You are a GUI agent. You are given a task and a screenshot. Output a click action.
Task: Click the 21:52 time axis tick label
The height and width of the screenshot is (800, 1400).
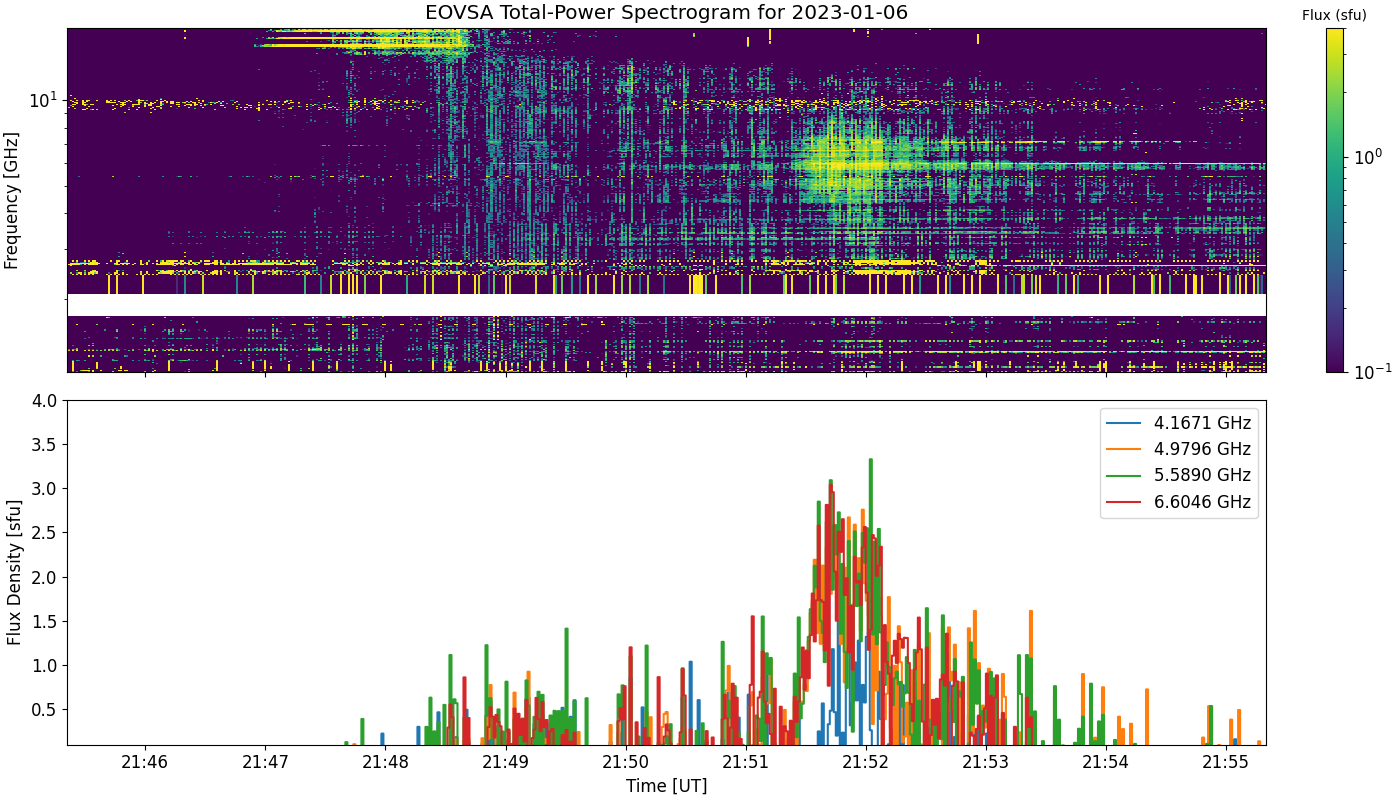click(x=866, y=762)
